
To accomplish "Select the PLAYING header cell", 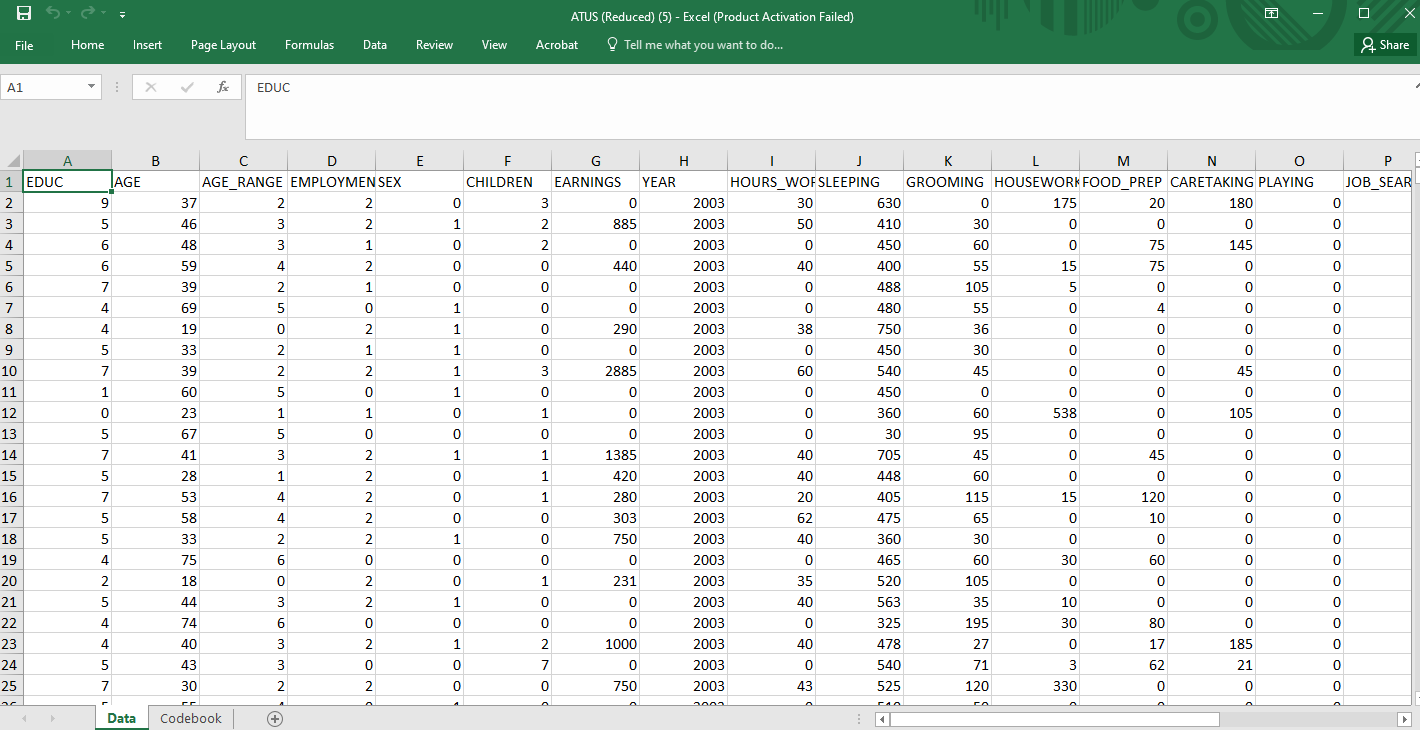I will coord(1299,182).
